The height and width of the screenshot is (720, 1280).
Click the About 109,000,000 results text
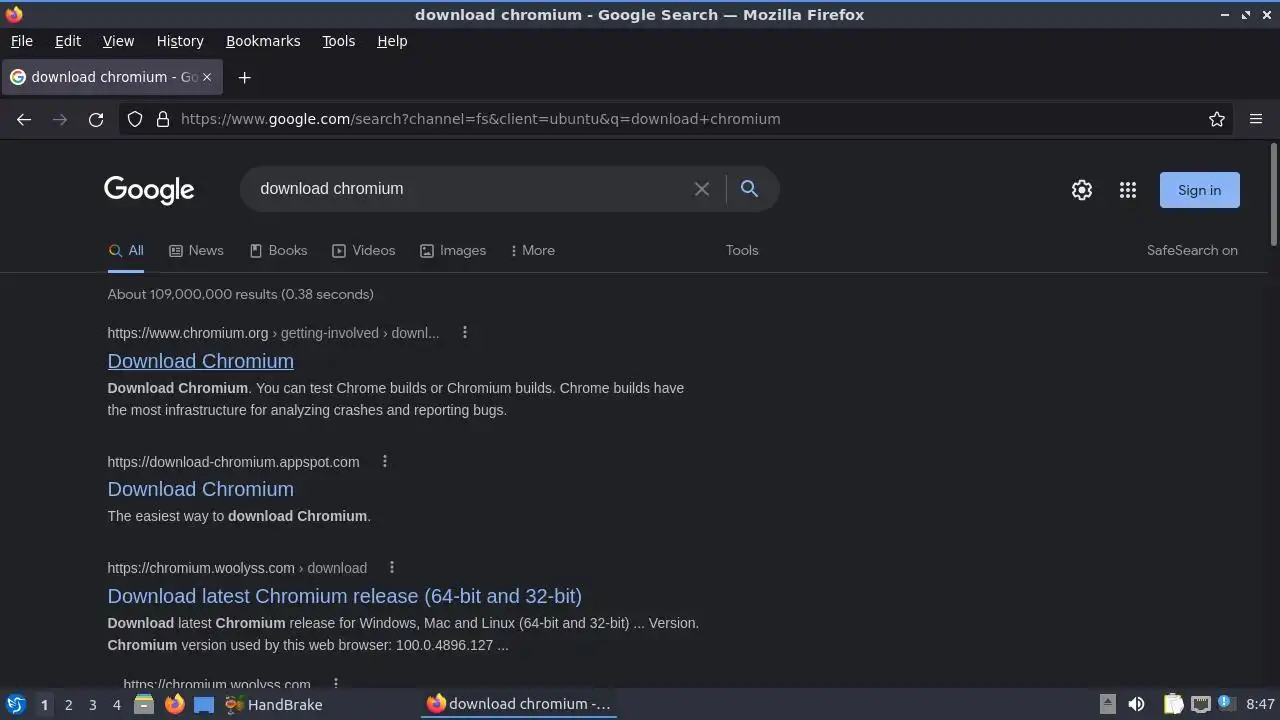click(x=241, y=294)
